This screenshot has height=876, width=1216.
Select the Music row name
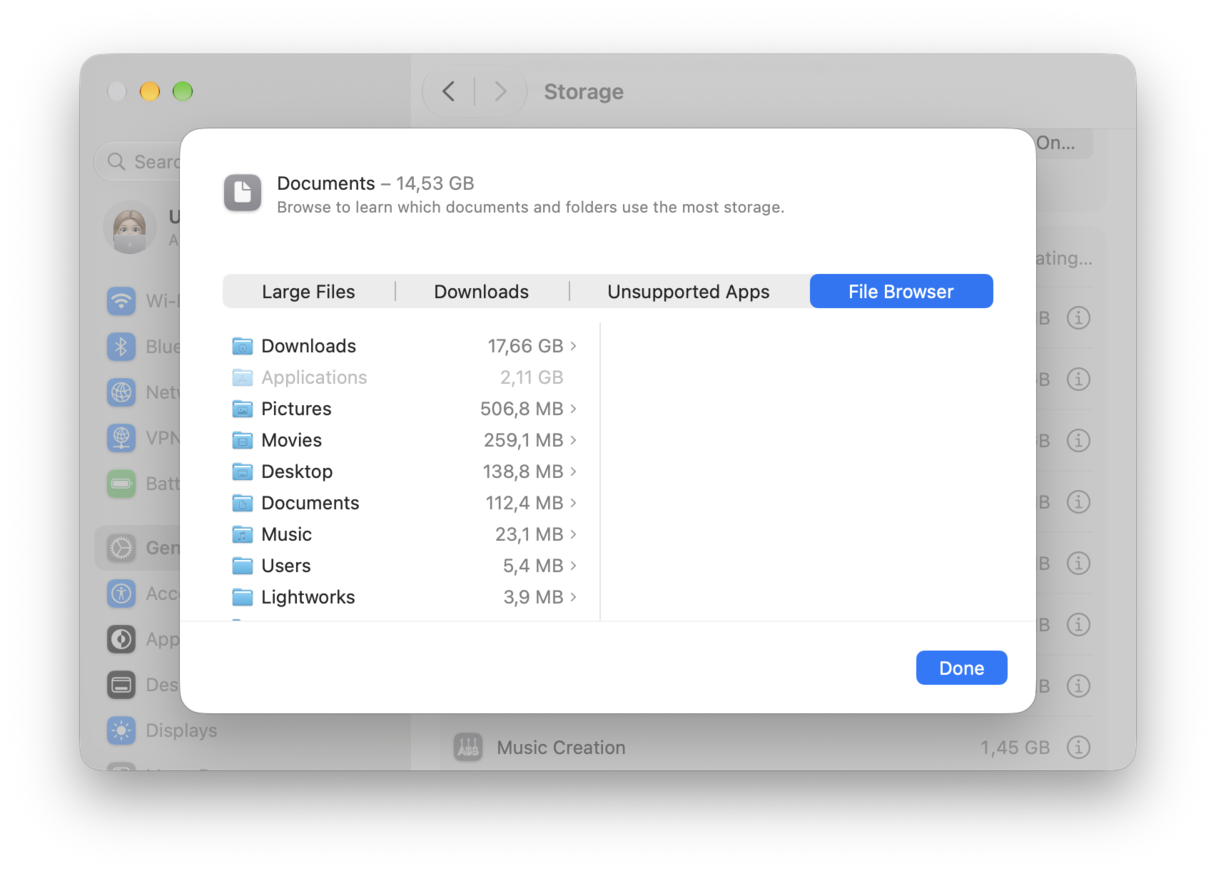[286, 534]
